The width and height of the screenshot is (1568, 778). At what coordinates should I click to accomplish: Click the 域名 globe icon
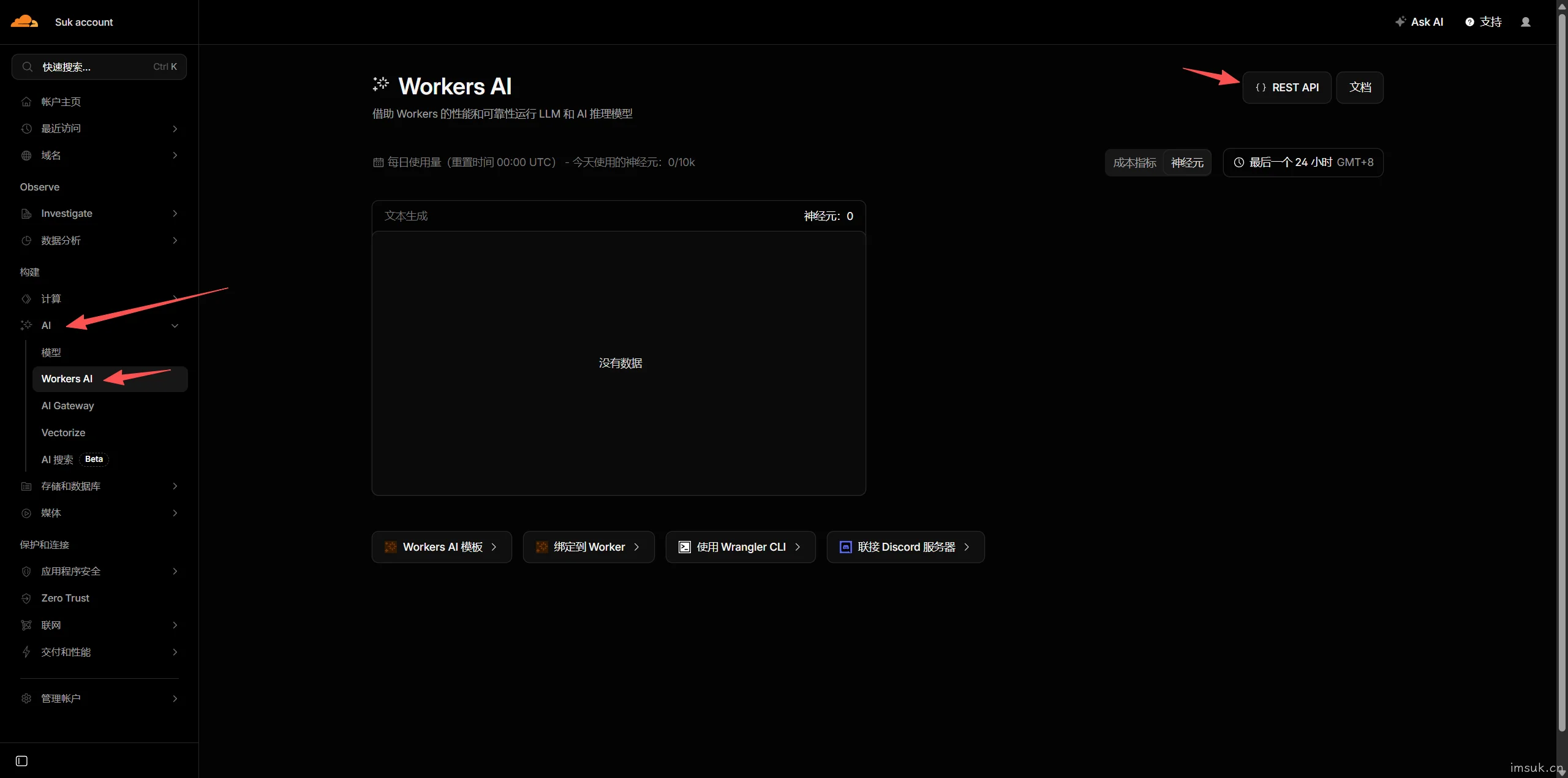[x=26, y=156]
